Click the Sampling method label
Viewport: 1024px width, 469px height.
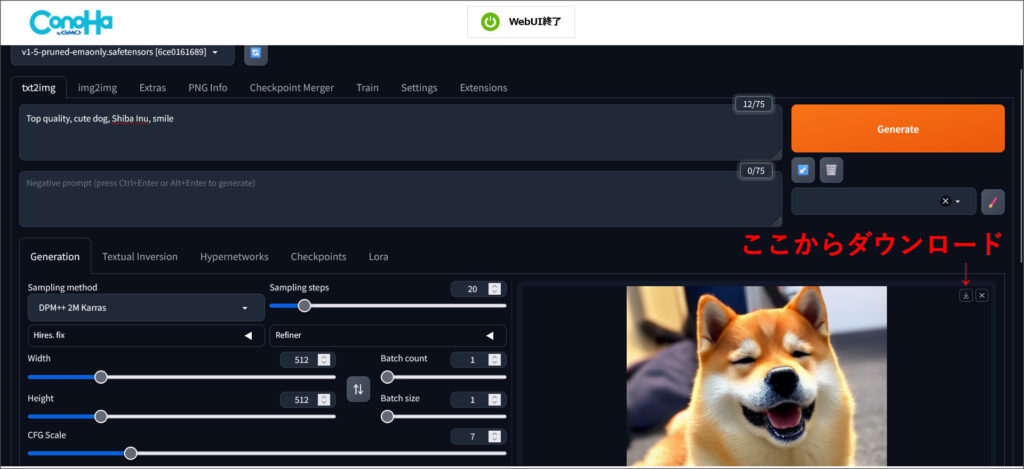pyautogui.click(x=62, y=287)
